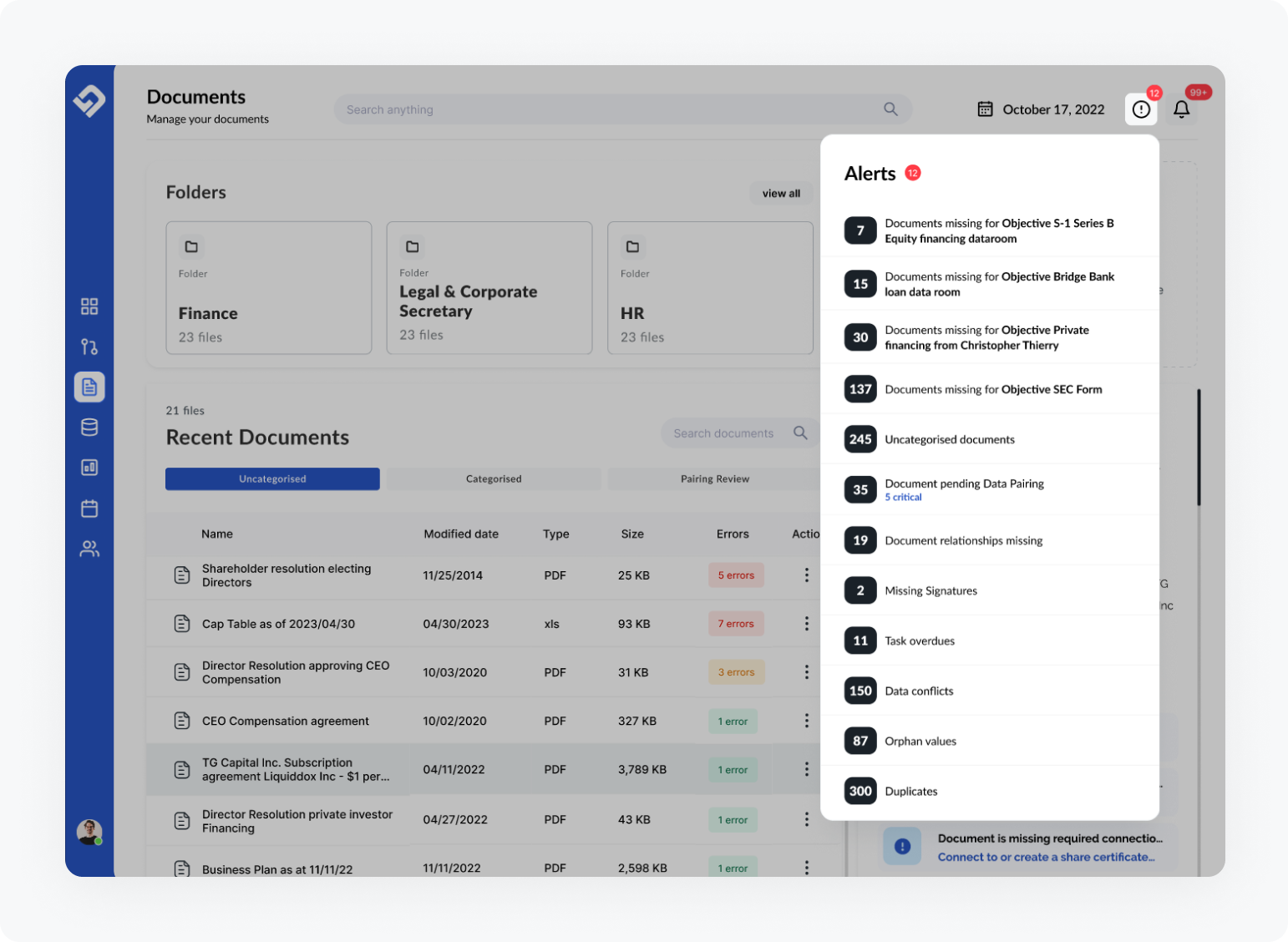Open Document relationships missing alert

tap(990, 540)
